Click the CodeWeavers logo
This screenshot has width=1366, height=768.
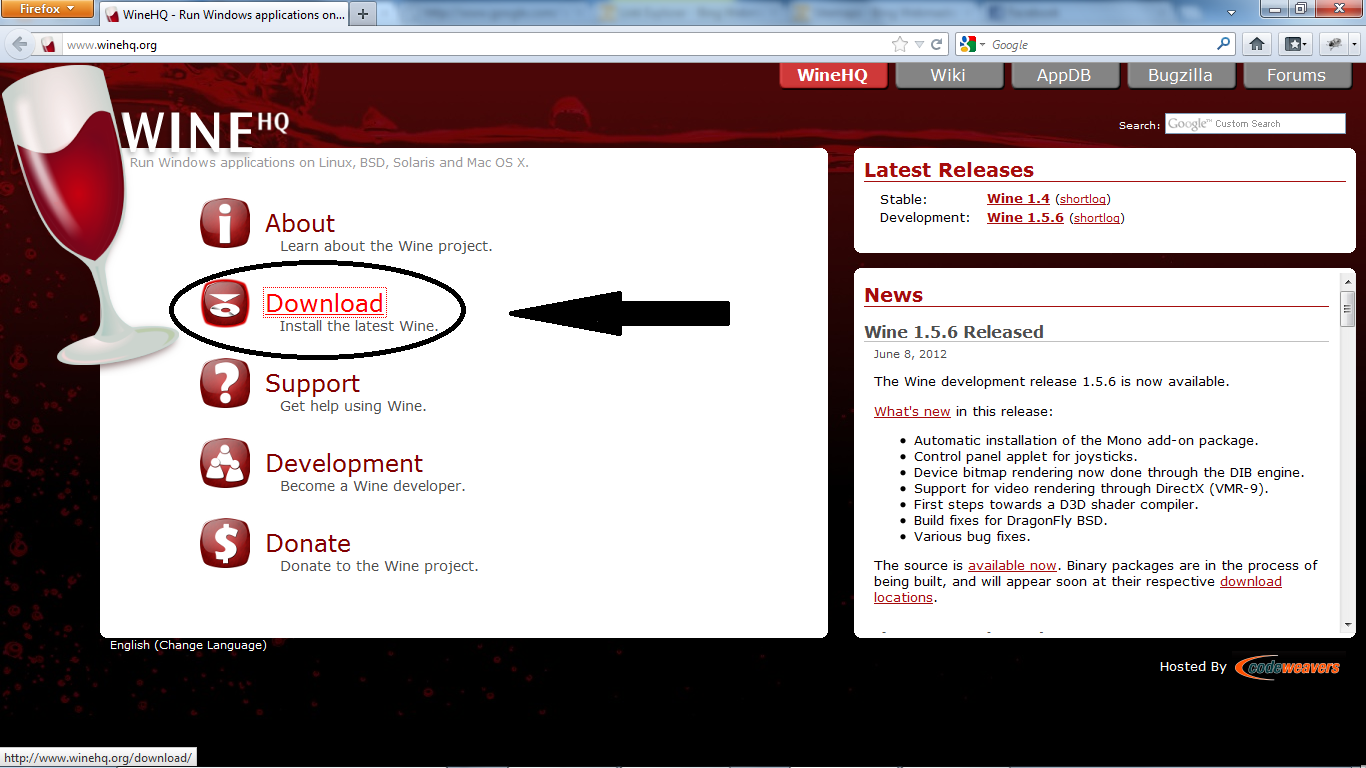[1288, 667]
